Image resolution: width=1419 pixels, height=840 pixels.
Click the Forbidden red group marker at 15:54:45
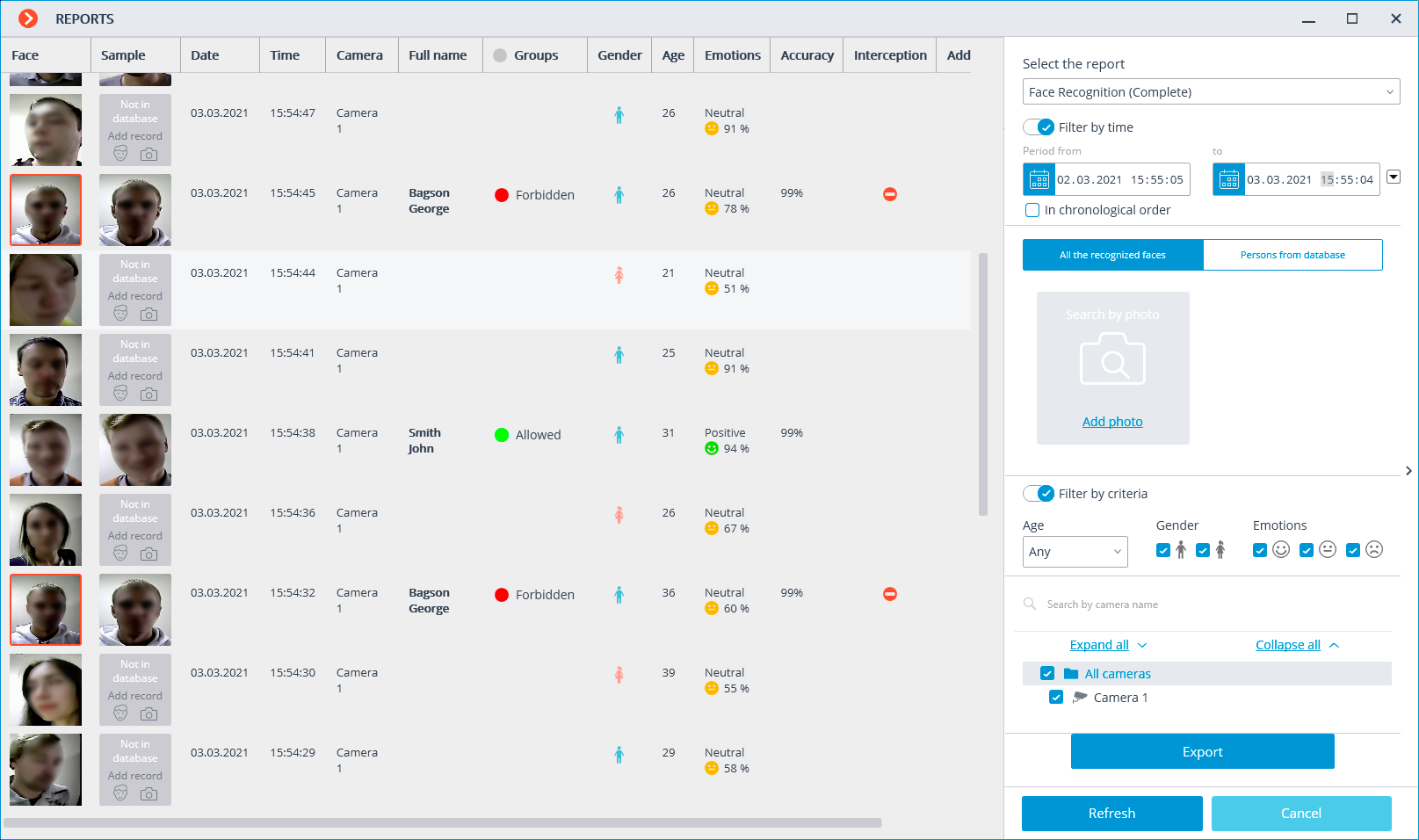coord(502,195)
